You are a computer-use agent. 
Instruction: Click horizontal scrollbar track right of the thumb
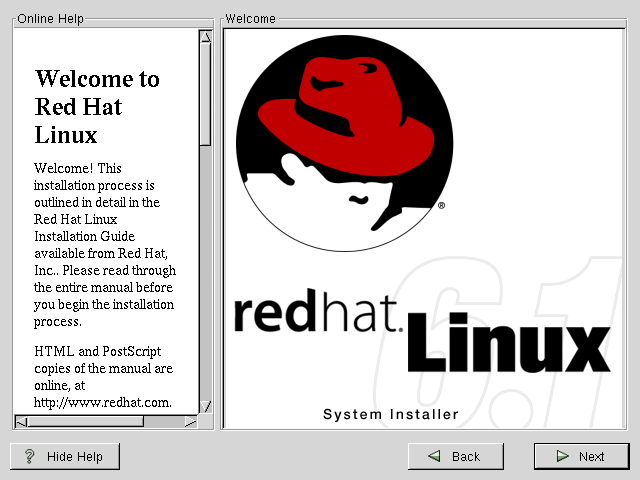165,421
